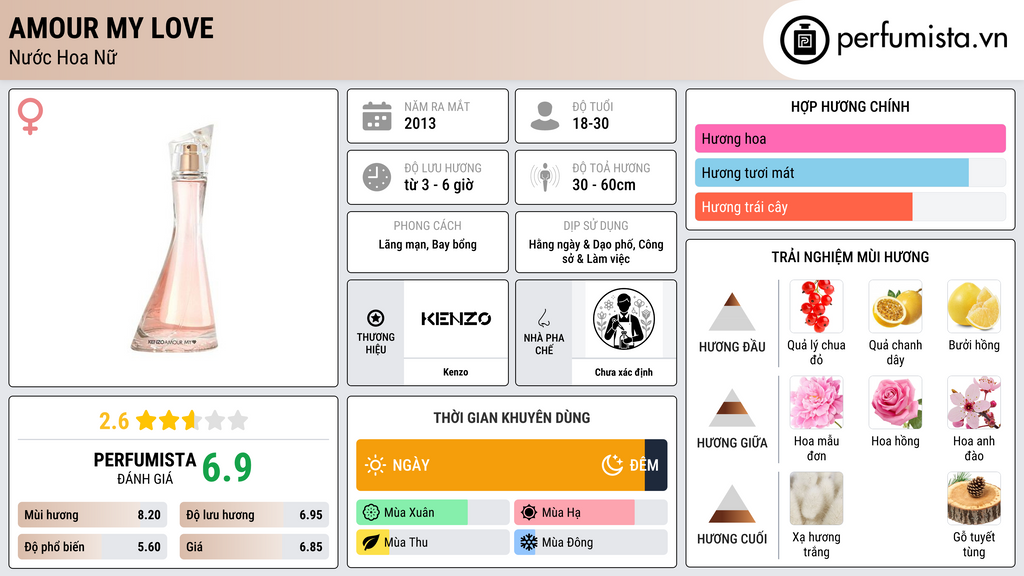The width and height of the screenshot is (1024, 576).
Task: Click the HỢP HƯƠNG CHÍNH heading
Action: point(850,106)
